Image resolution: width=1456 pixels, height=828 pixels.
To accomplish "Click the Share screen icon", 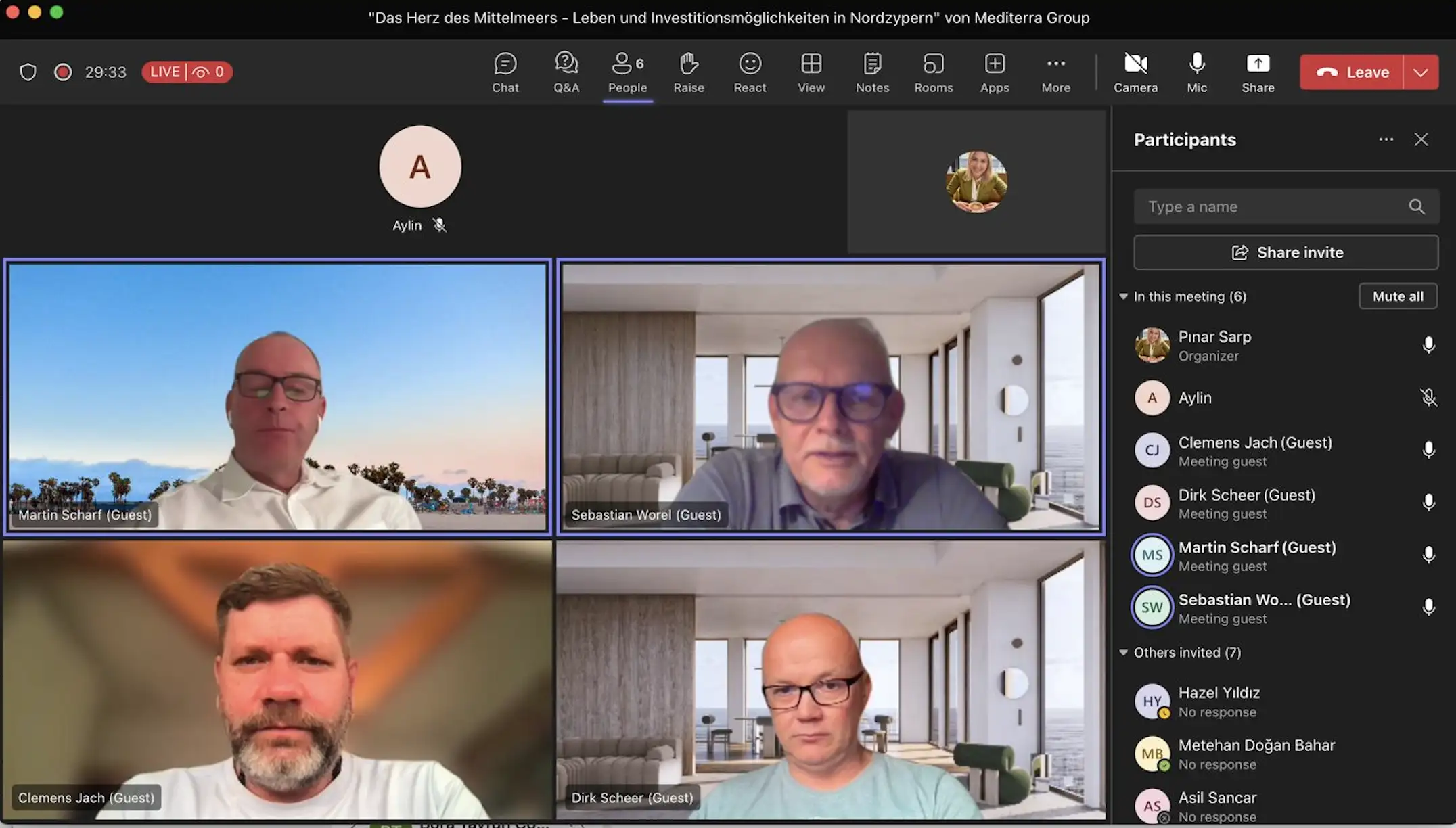I will click(1257, 72).
